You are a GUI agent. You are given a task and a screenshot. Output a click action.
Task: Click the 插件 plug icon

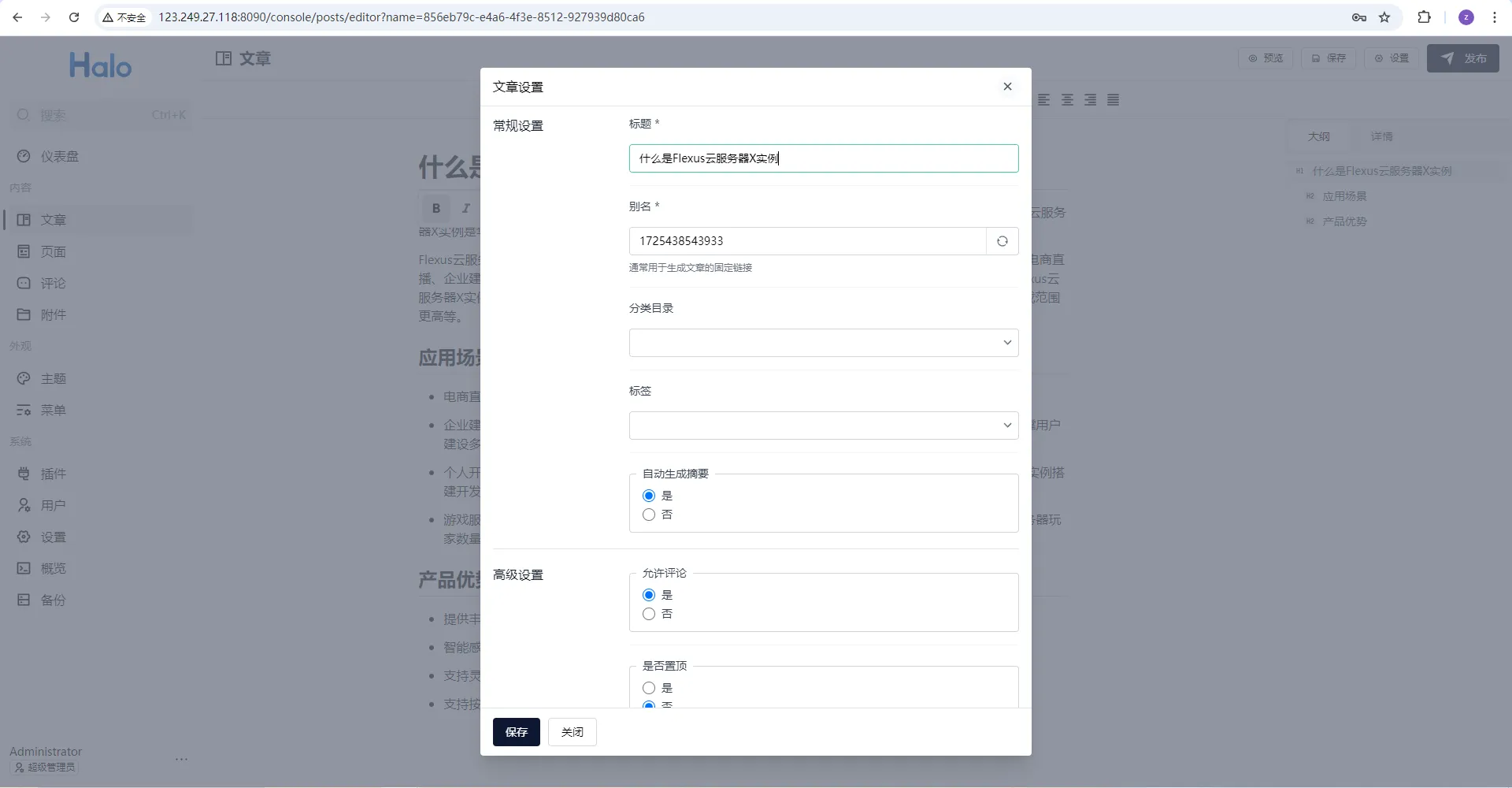click(x=24, y=474)
